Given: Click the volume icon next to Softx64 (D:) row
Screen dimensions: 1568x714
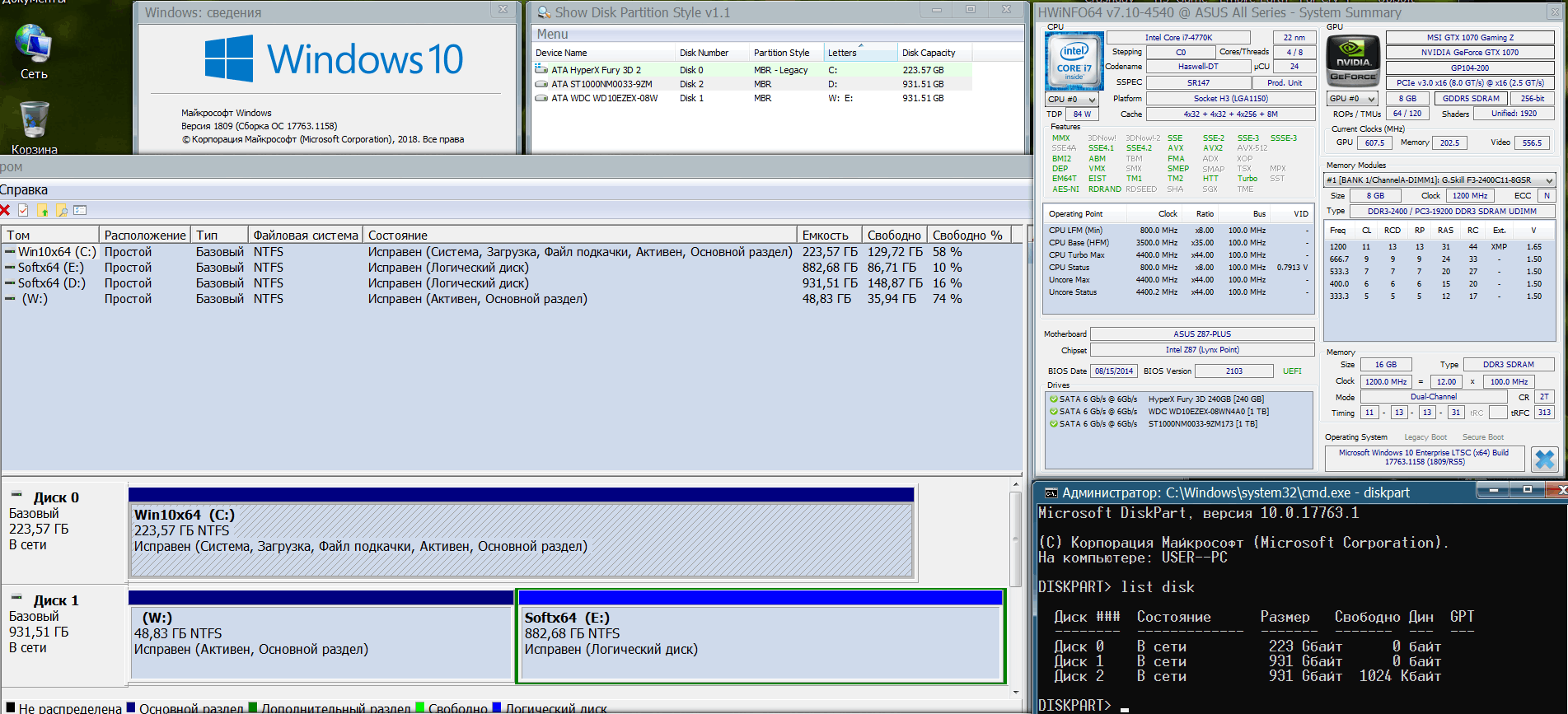Looking at the screenshot, I should pyautogui.click(x=10, y=283).
